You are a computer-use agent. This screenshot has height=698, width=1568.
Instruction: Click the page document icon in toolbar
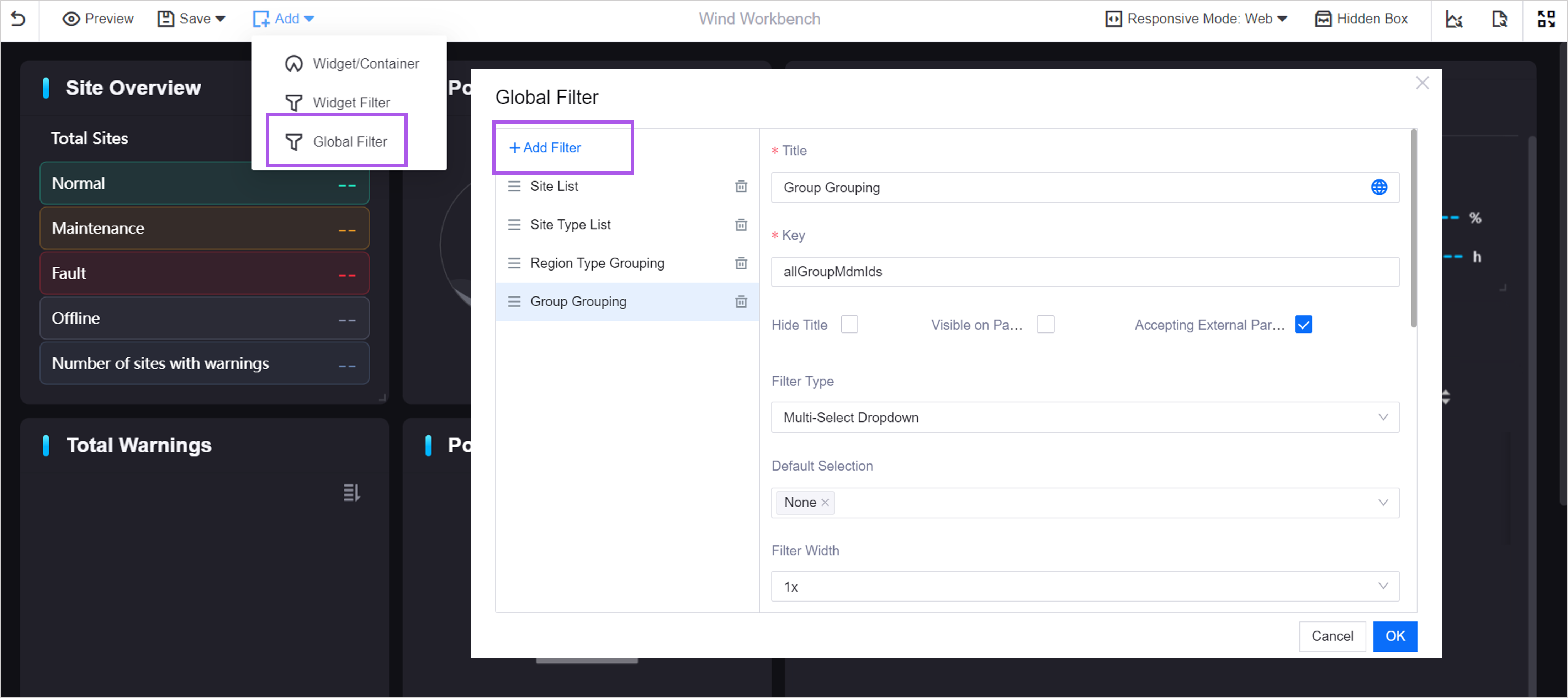point(1499,19)
